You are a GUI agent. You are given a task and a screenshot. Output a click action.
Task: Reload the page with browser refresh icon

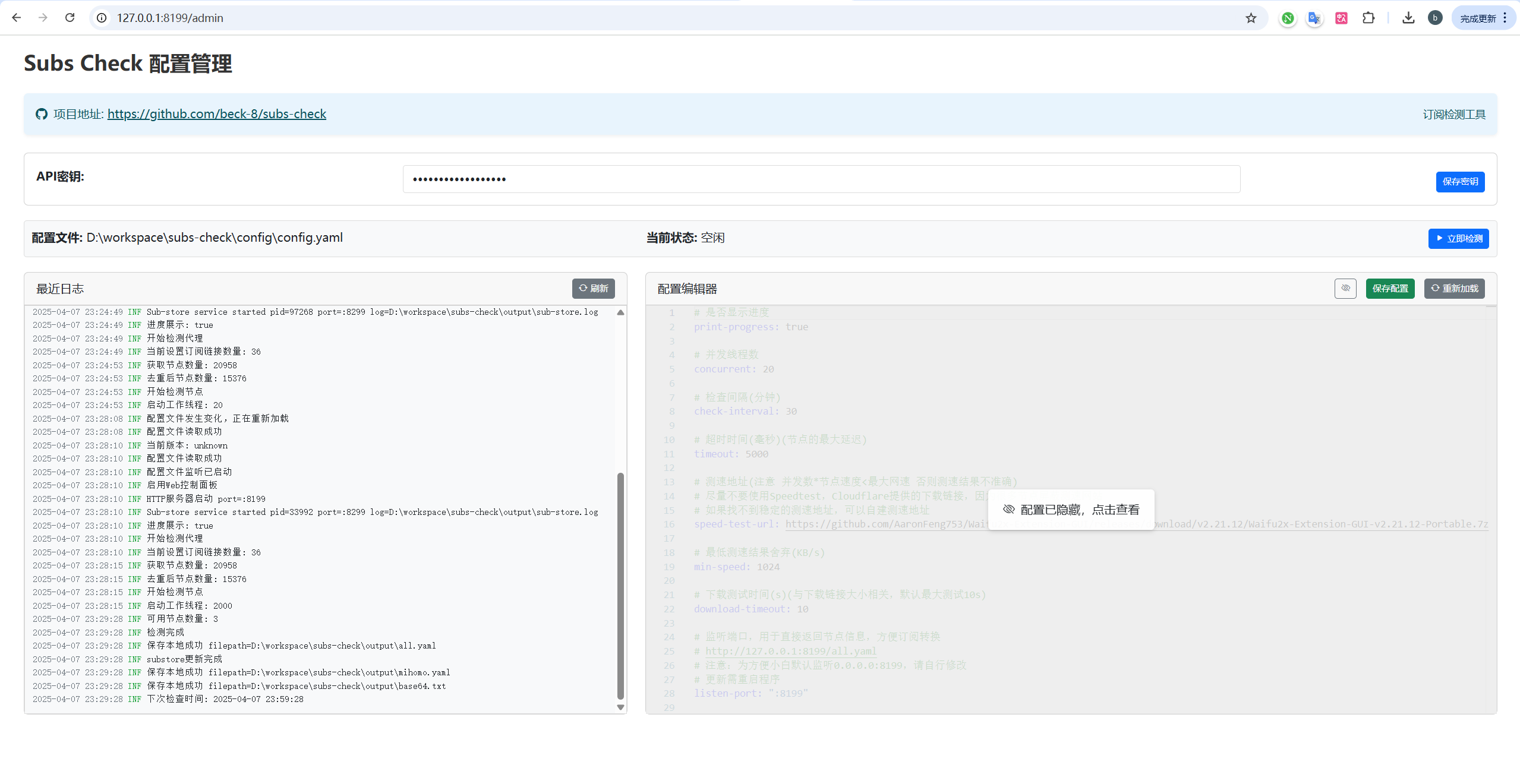tap(70, 18)
